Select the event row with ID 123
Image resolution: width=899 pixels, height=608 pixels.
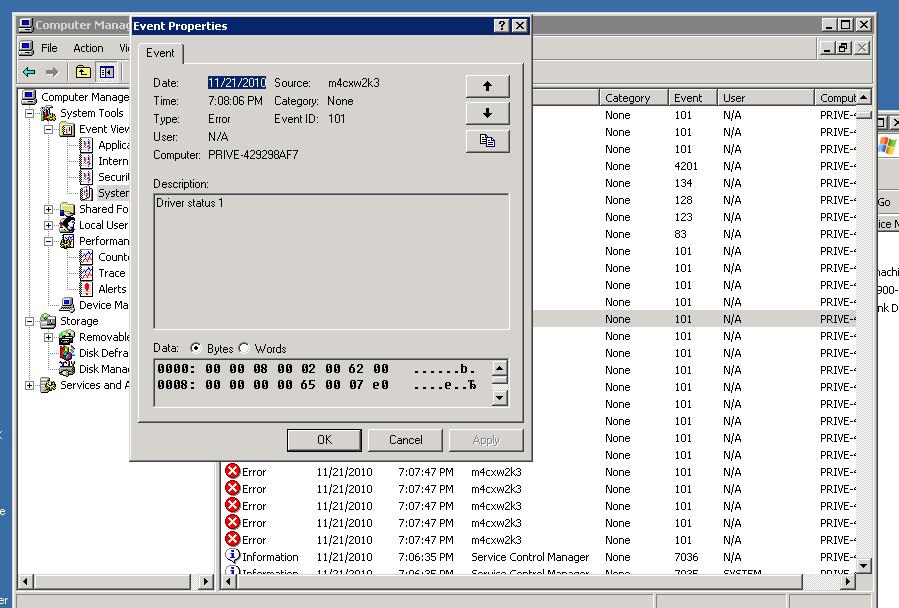(x=694, y=217)
